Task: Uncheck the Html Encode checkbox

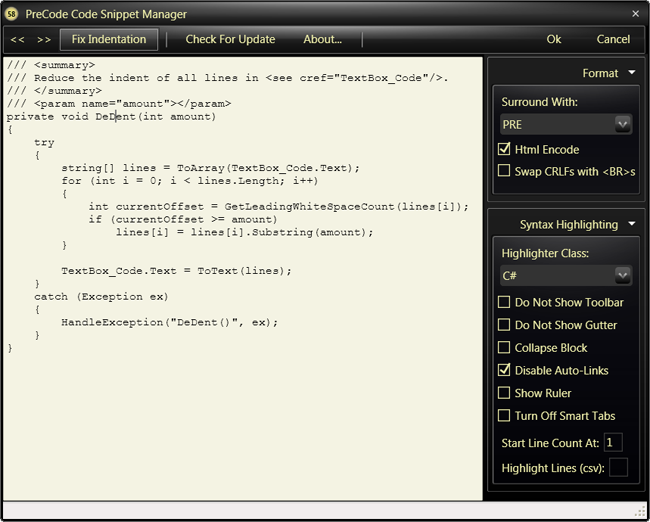Action: (504, 149)
